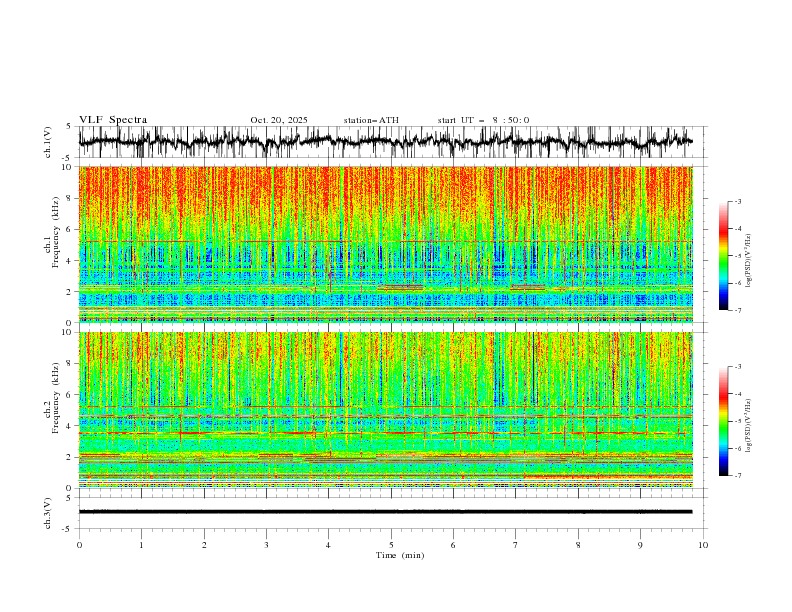The height and width of the screenshot is (612, 792).
Task: Click inside the ch.1 spectrogram panel
Action: coord(385,244)
